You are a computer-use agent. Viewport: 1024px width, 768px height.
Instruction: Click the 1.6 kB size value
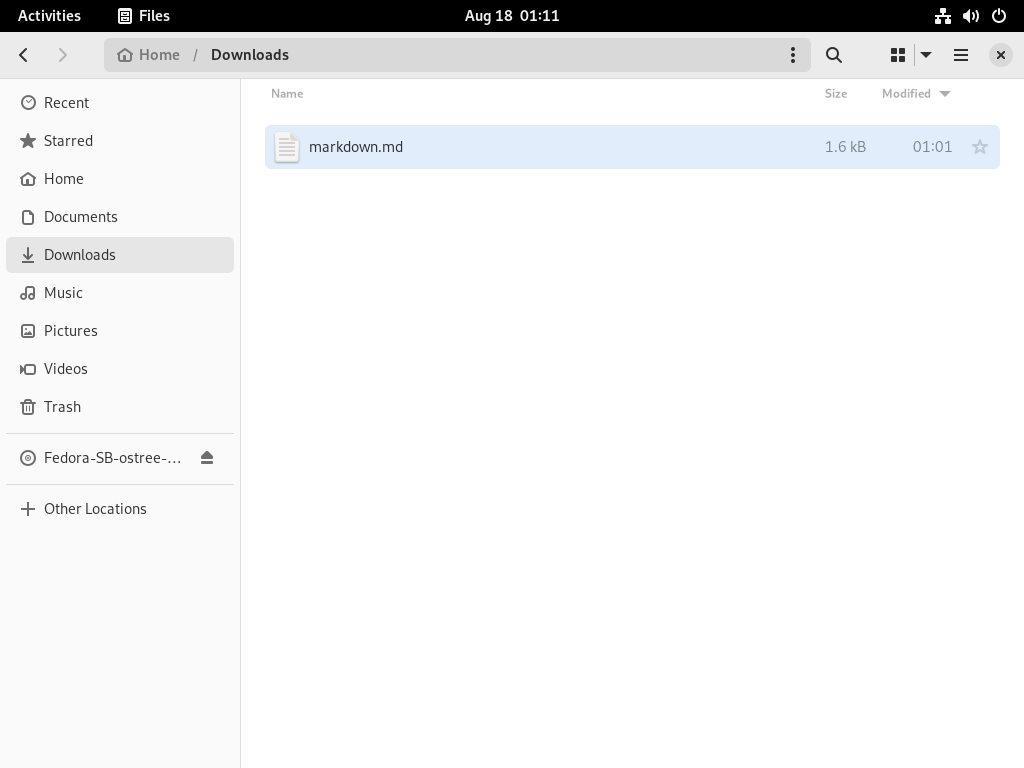click(x=845, y=147)
